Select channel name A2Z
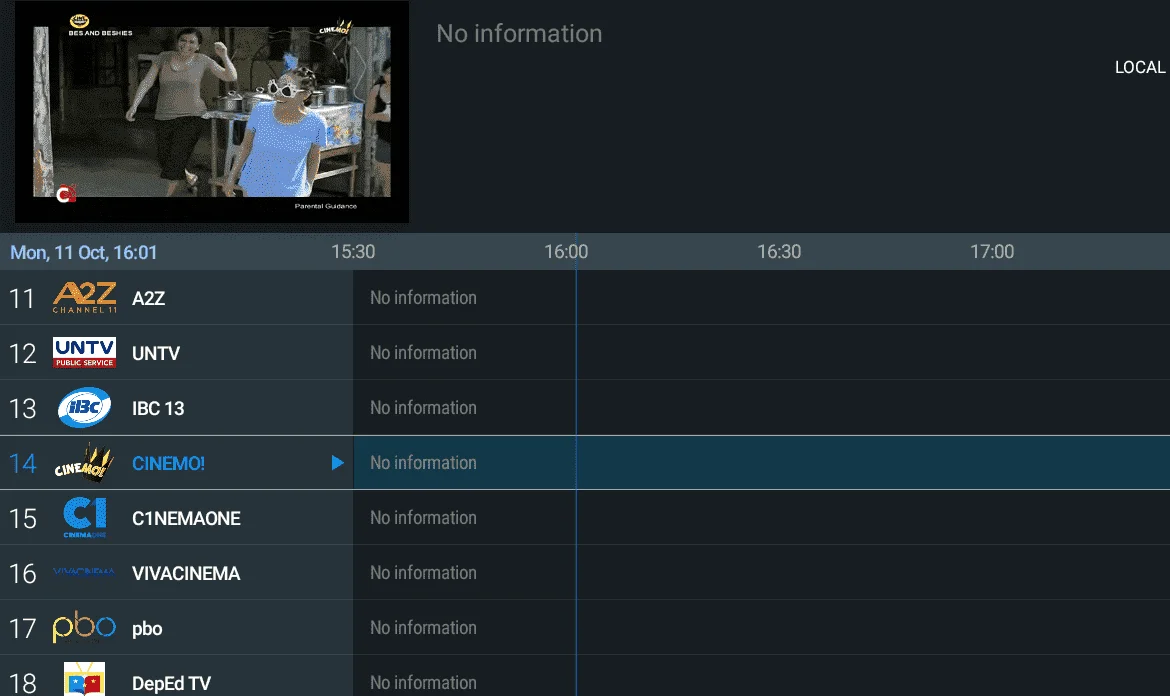Screen dimensions: 1170x696 pos(148,298)
